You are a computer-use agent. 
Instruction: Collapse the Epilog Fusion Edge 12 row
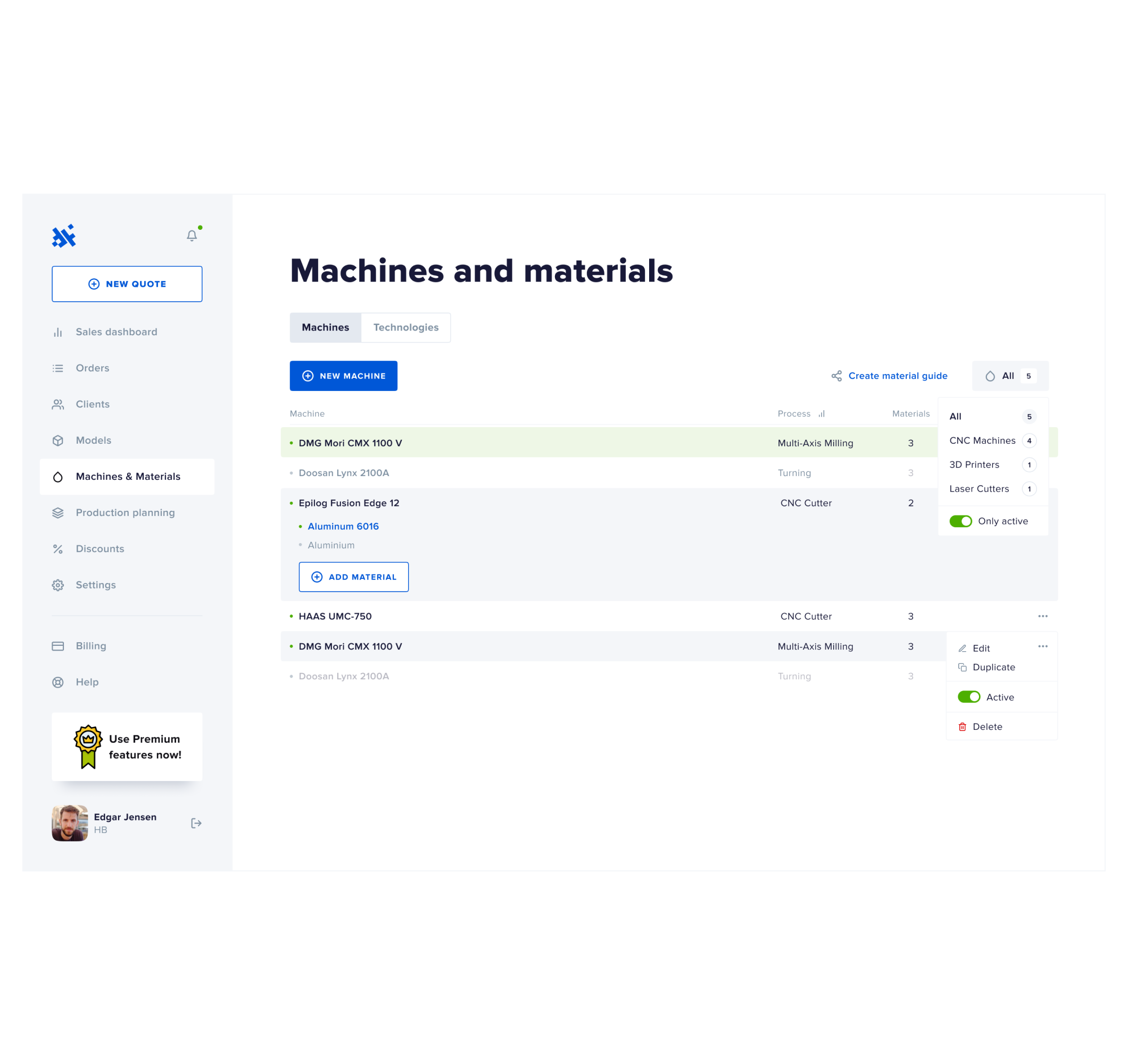pyautogui.click(x=349, y=503)
